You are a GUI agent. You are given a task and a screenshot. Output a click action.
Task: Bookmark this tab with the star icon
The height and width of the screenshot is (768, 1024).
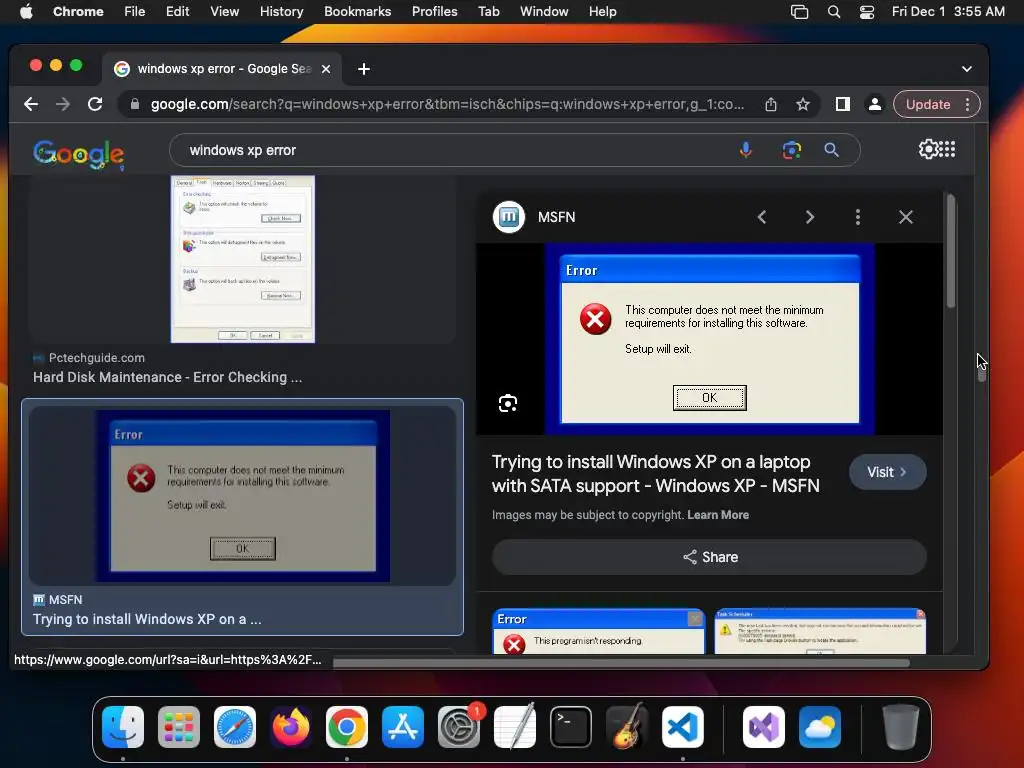pos(803,104)
